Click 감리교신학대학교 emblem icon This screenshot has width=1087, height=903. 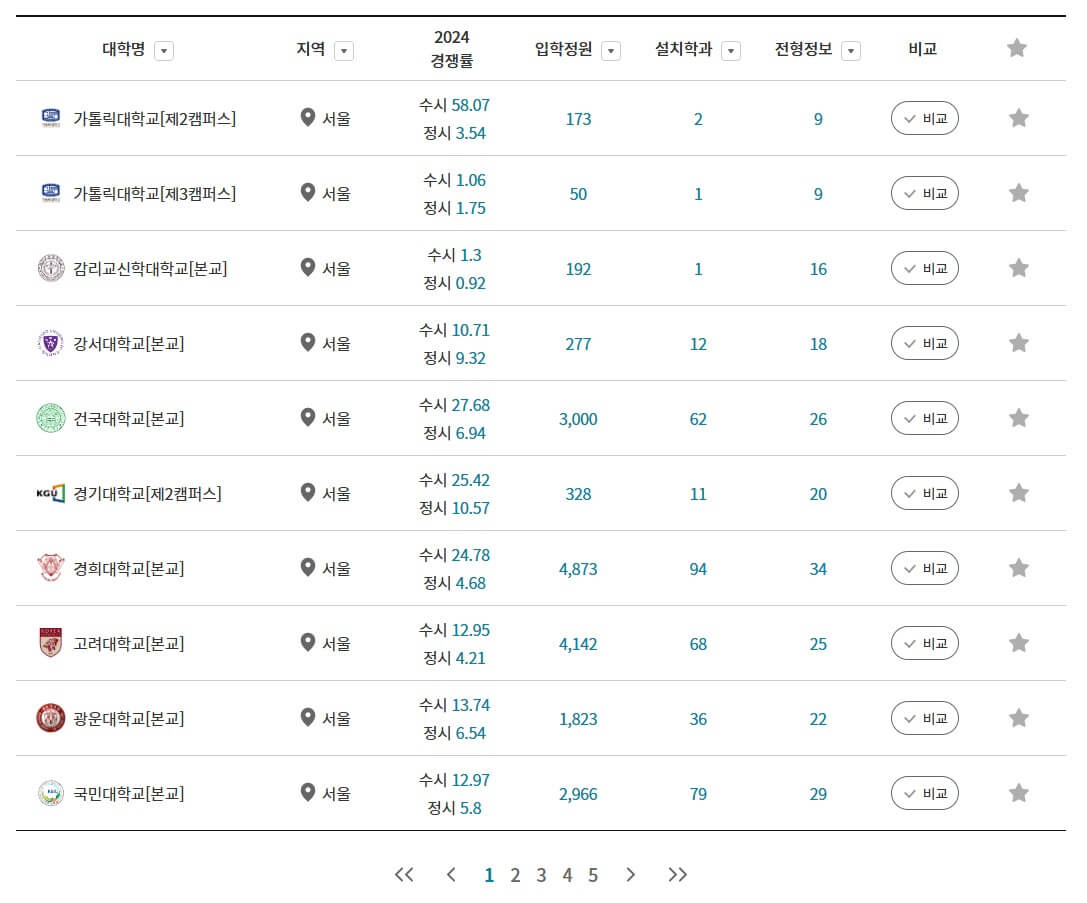pyautogui.click(x=51, y=268)
